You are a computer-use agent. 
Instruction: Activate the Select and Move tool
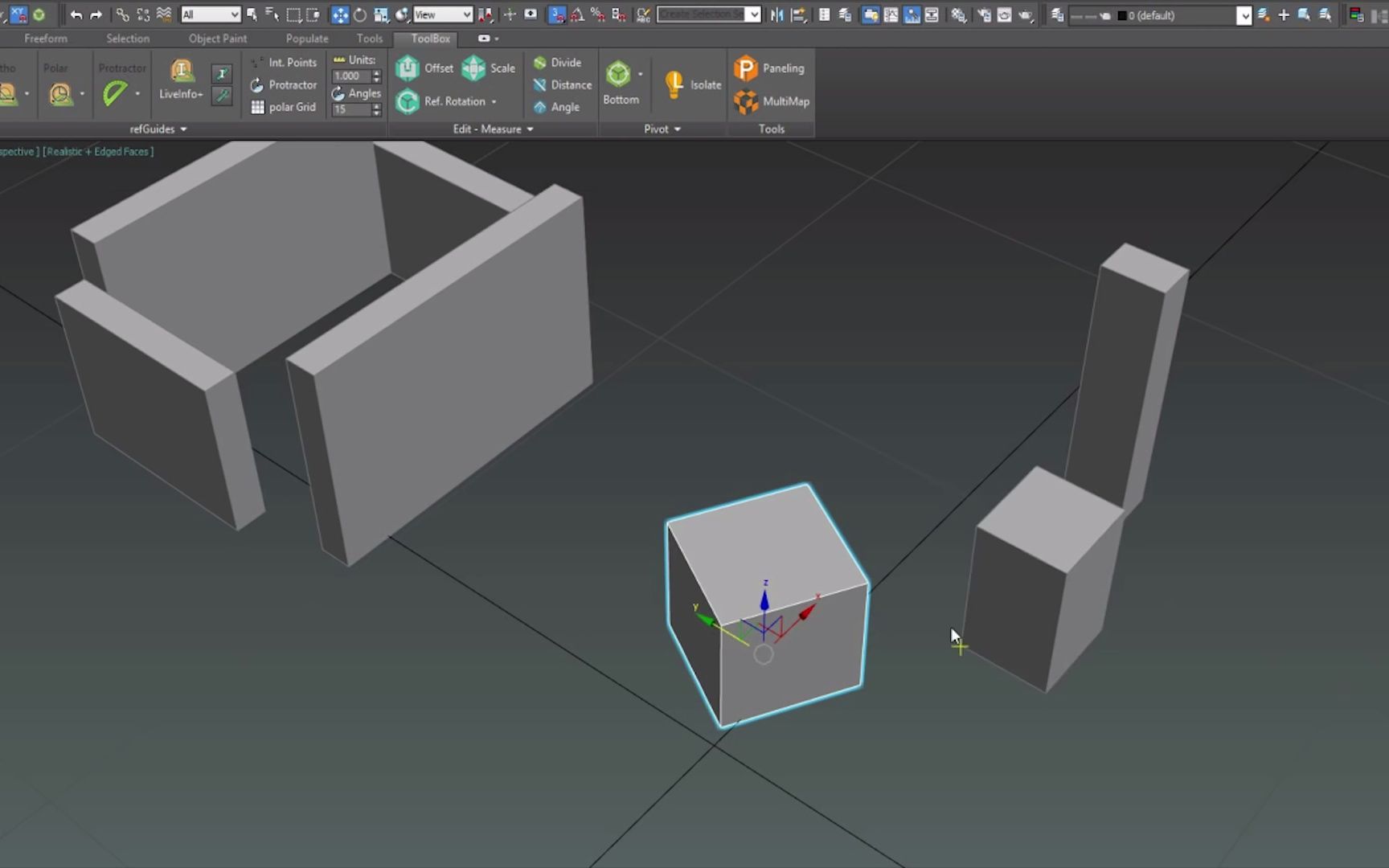[x=341, y=14]
